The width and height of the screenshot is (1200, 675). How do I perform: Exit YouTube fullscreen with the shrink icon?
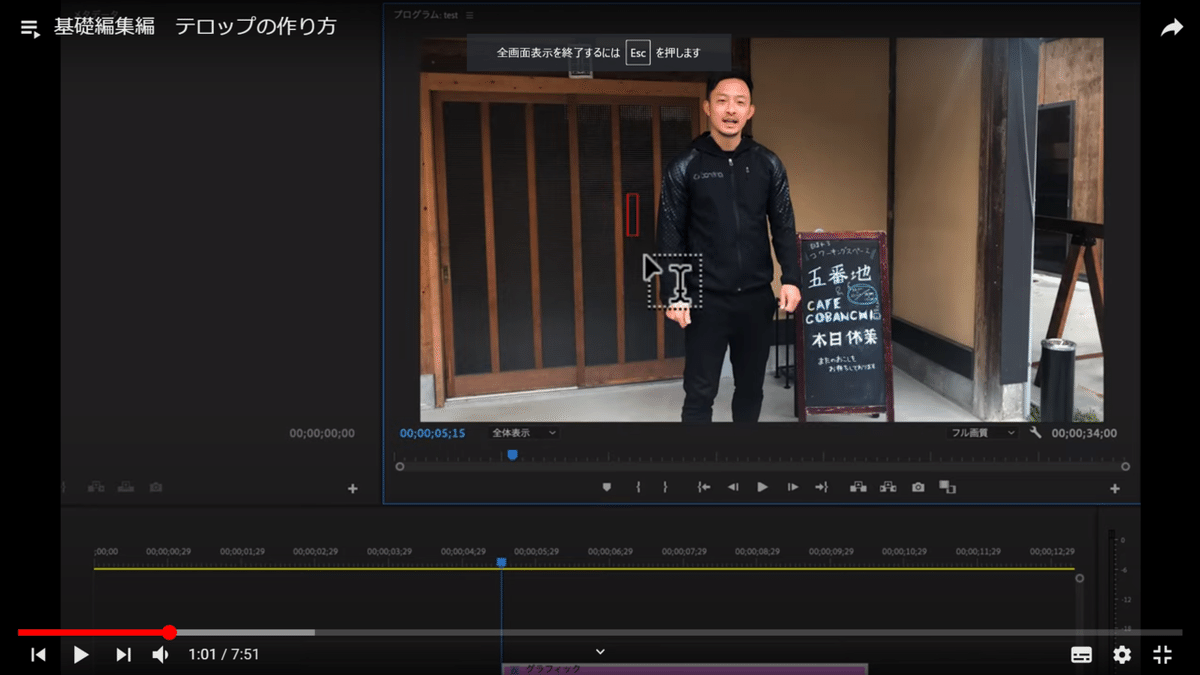[1163, 655]
